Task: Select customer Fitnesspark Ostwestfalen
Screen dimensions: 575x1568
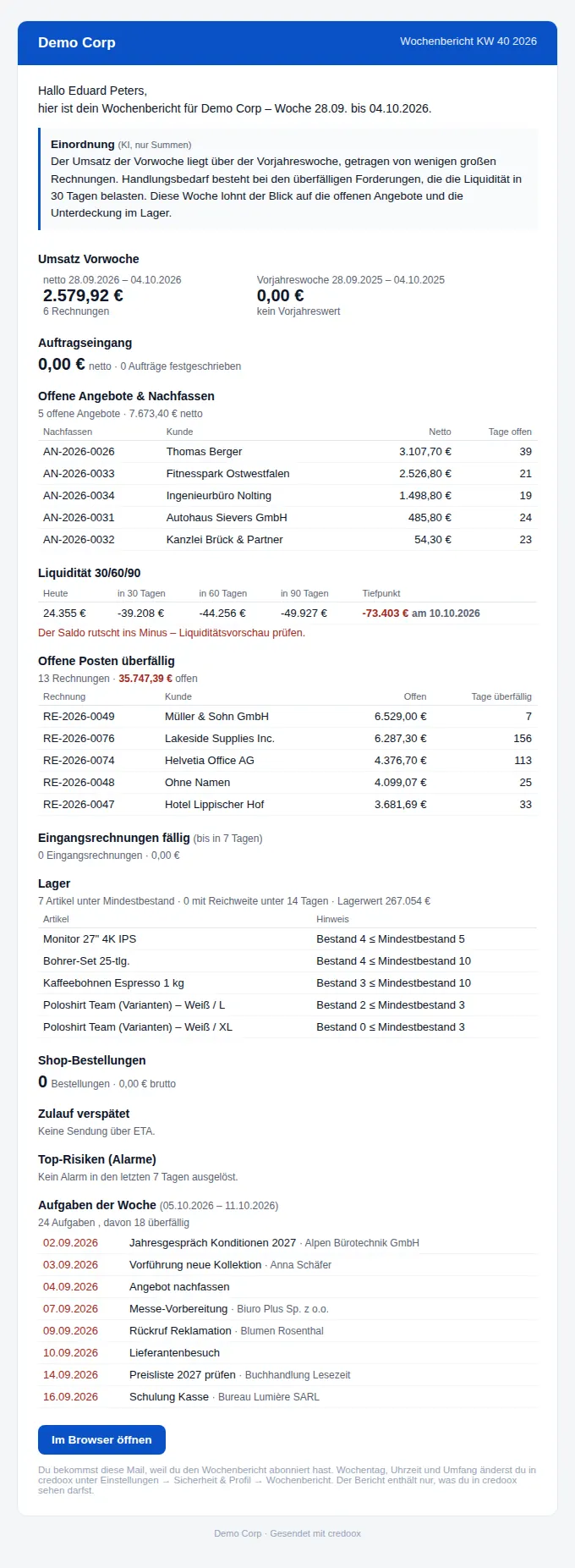Action: [x=227, y=473]
